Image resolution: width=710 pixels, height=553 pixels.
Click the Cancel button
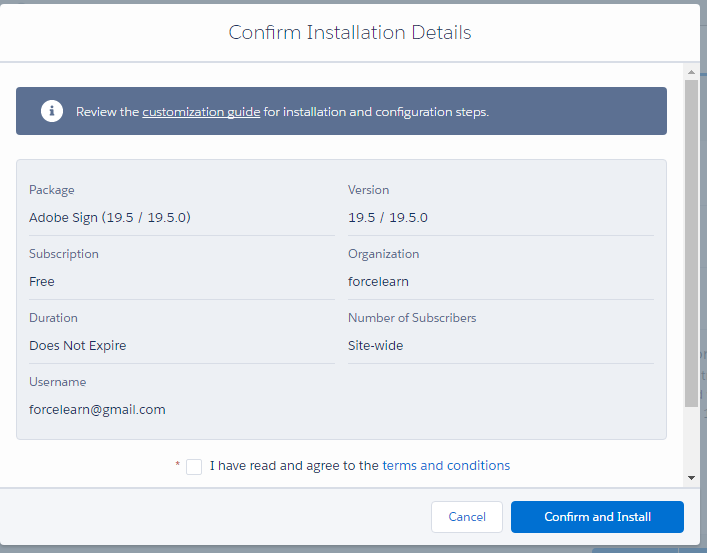[x=467, y=517]
